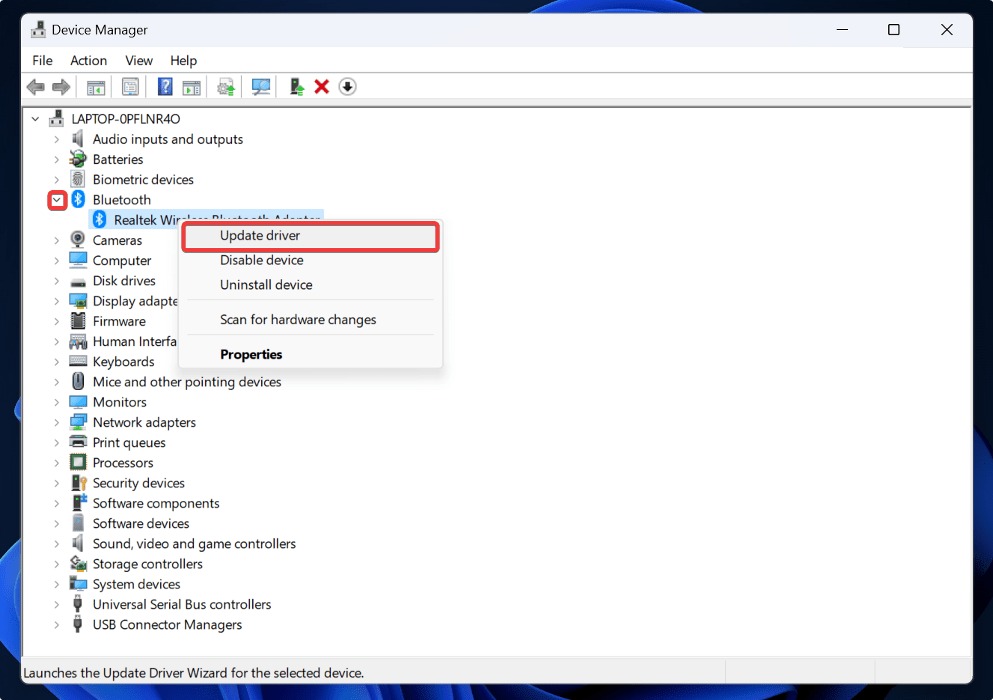Expand the Network adapters category
This screenshot has height=700, width=993.
(x=57, y=421)
